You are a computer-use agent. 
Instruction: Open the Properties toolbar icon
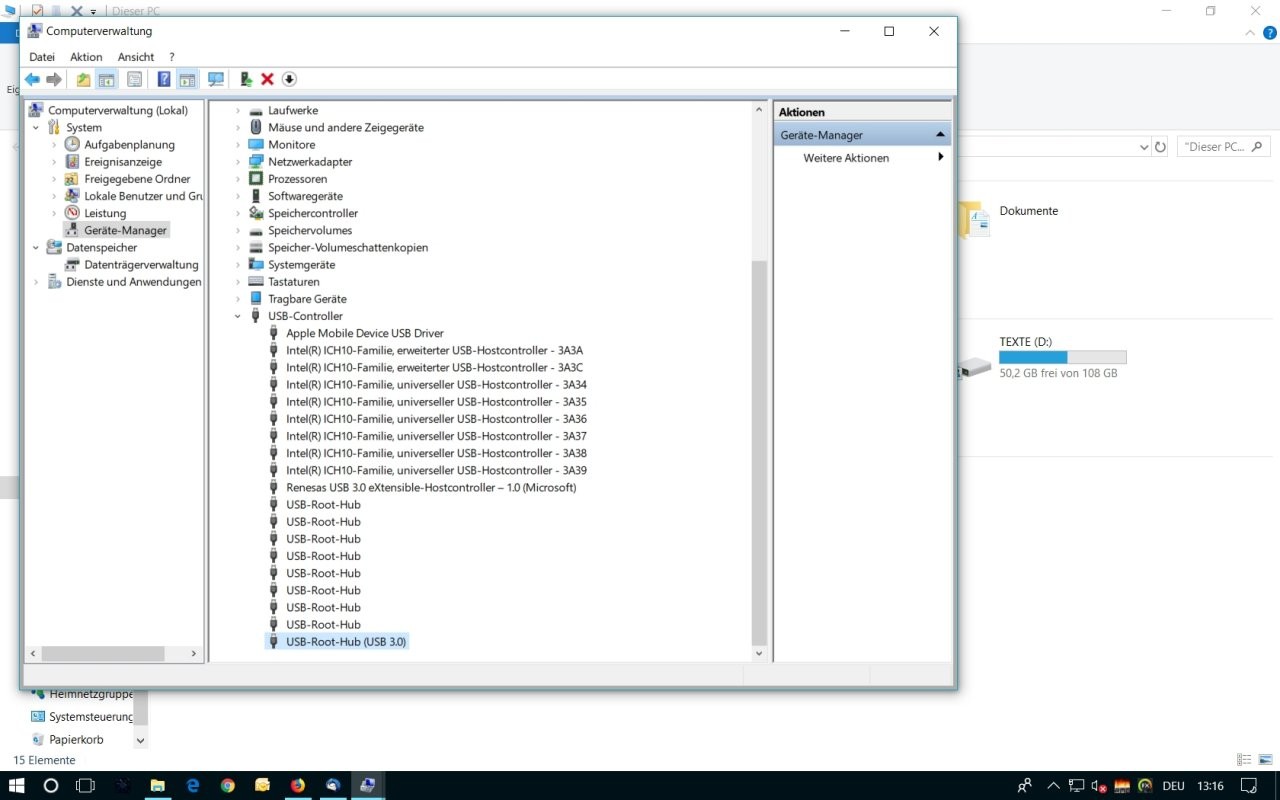[x=134, y=79]
